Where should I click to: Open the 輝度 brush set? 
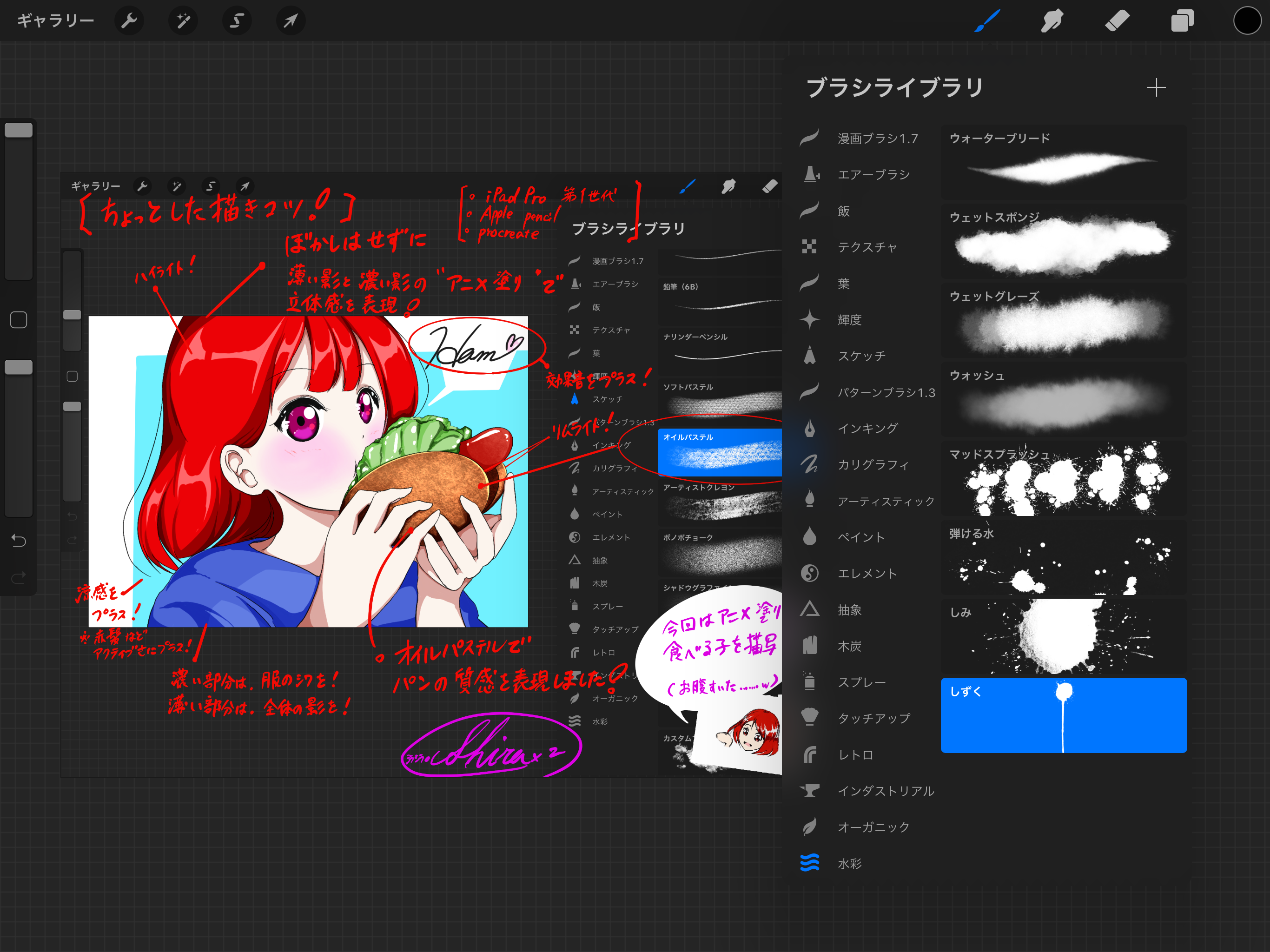[x=867, y=319]
